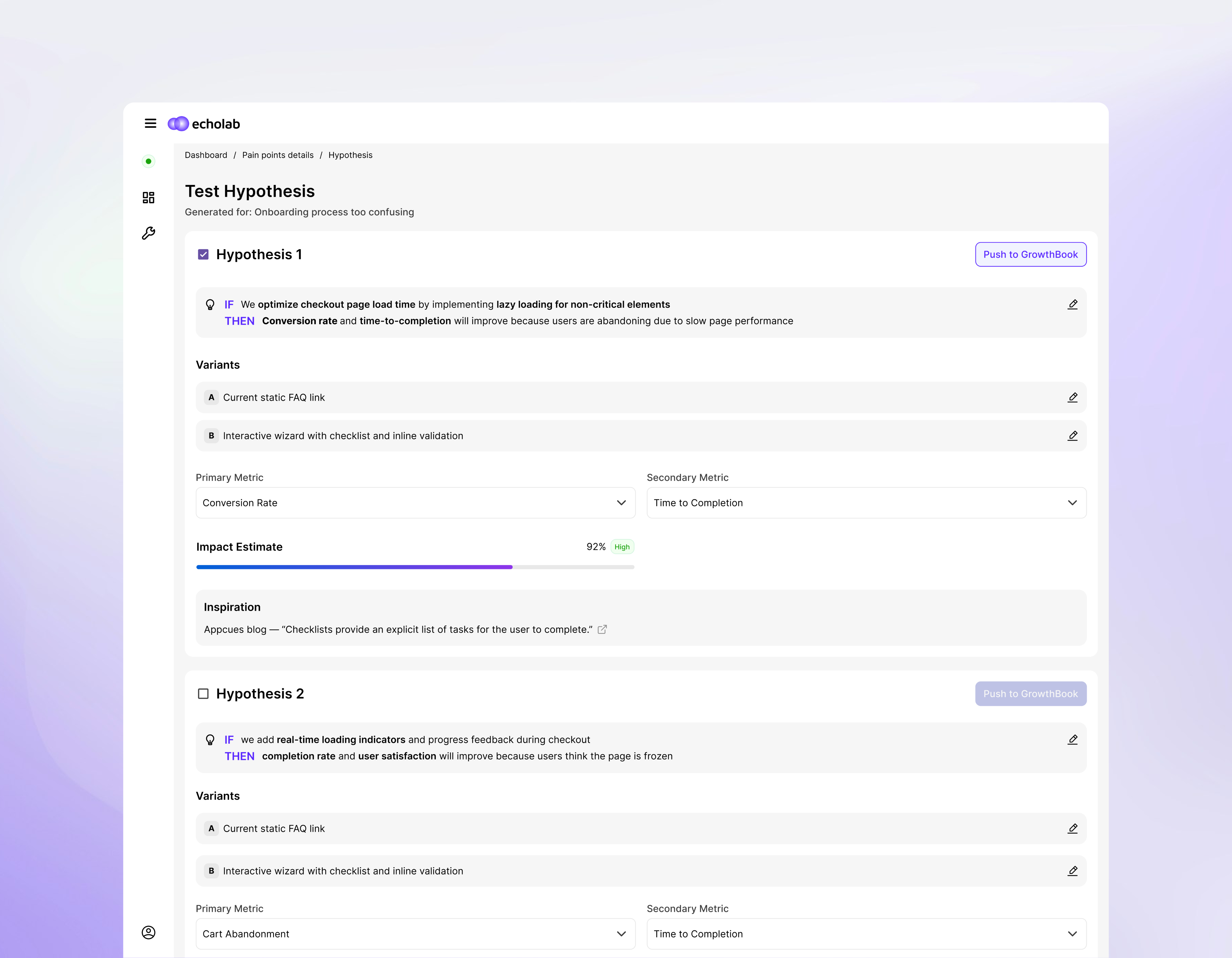
Task: Edit the Hypothesis 1 IF/THEN statement
Action: (1072, 305)
